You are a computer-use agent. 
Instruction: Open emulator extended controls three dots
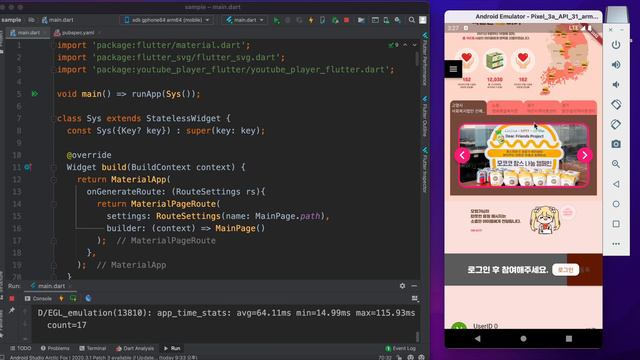point(616,244)
